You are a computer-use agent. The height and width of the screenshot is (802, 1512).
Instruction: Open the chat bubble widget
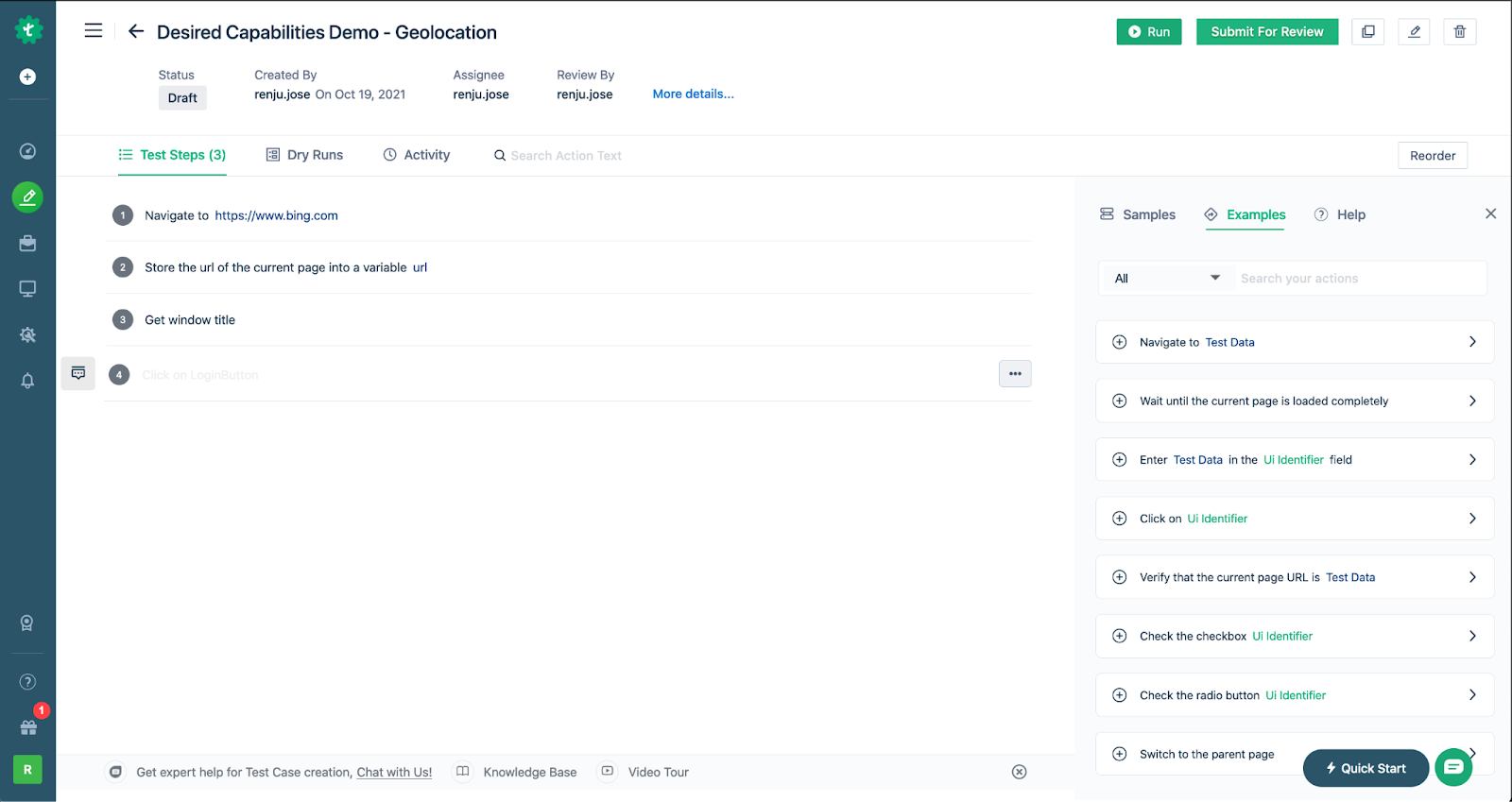pyautogui.click(x=1453, y=767)
